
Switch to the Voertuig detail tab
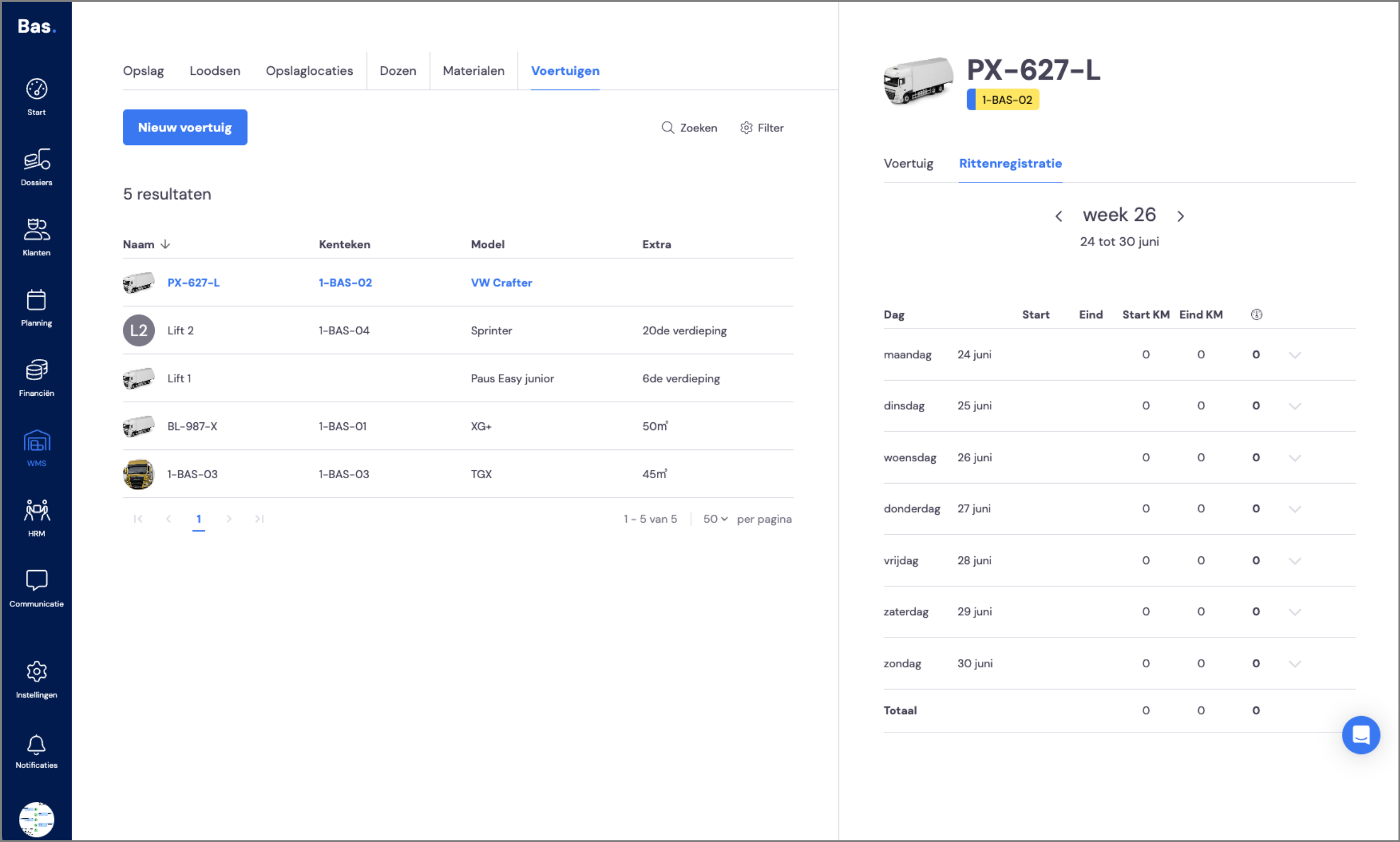click(x=909, y=163)
